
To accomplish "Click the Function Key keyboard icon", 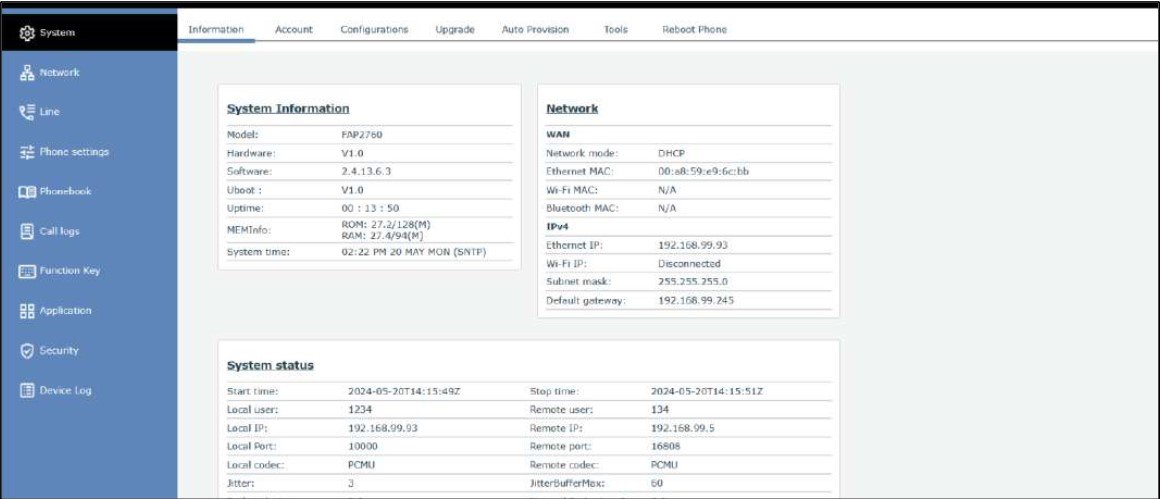I will pyautogui.click(x=27, y=271).
